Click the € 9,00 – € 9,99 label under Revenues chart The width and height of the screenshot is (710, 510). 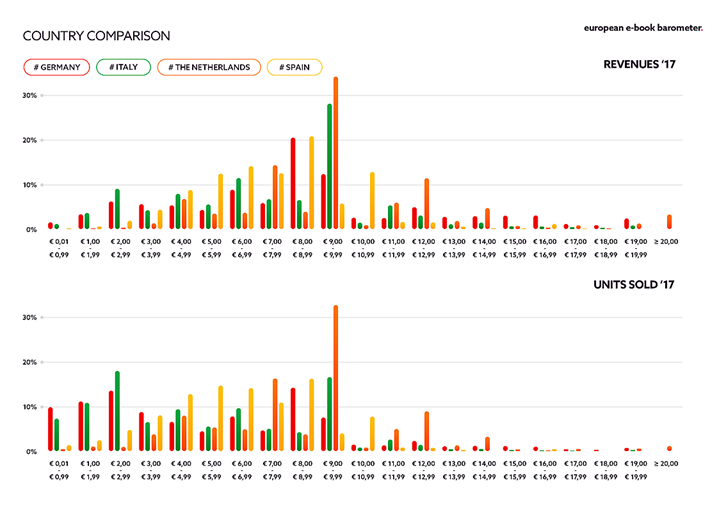tap(332, 248)
